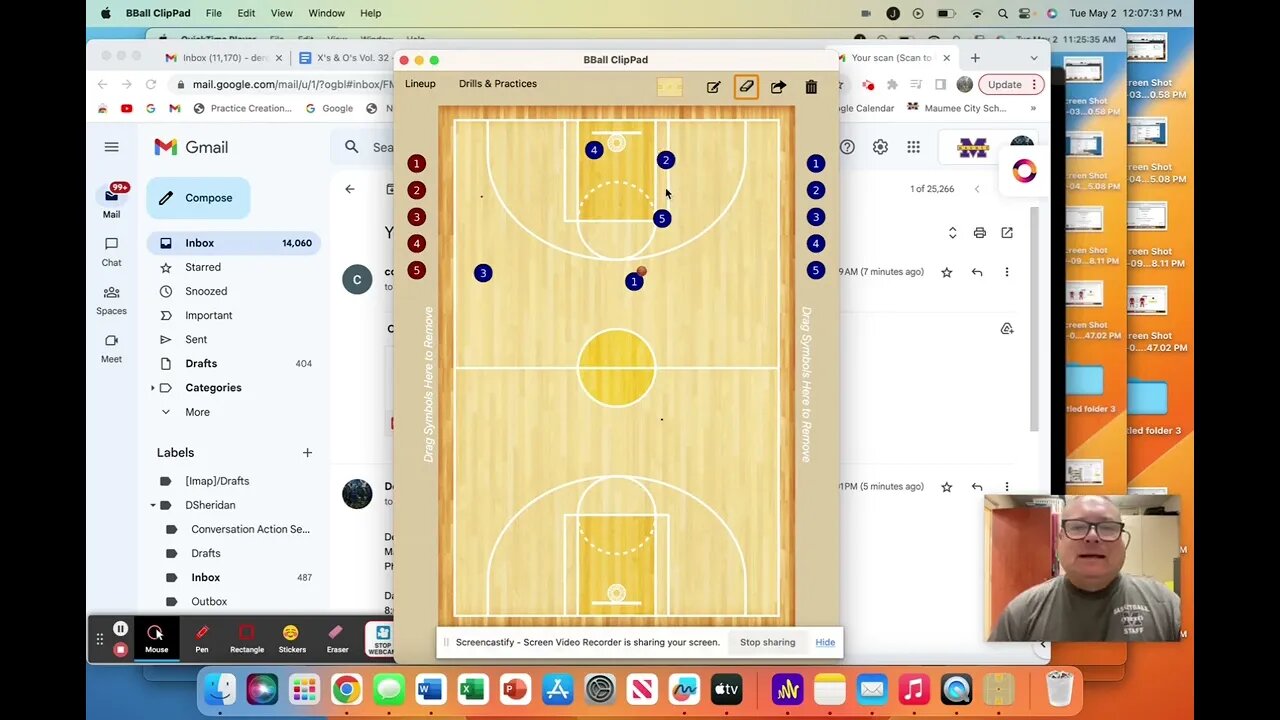Star the 5 minutes ago message
The image size is (1280, 720).
(x=946, y=487)
